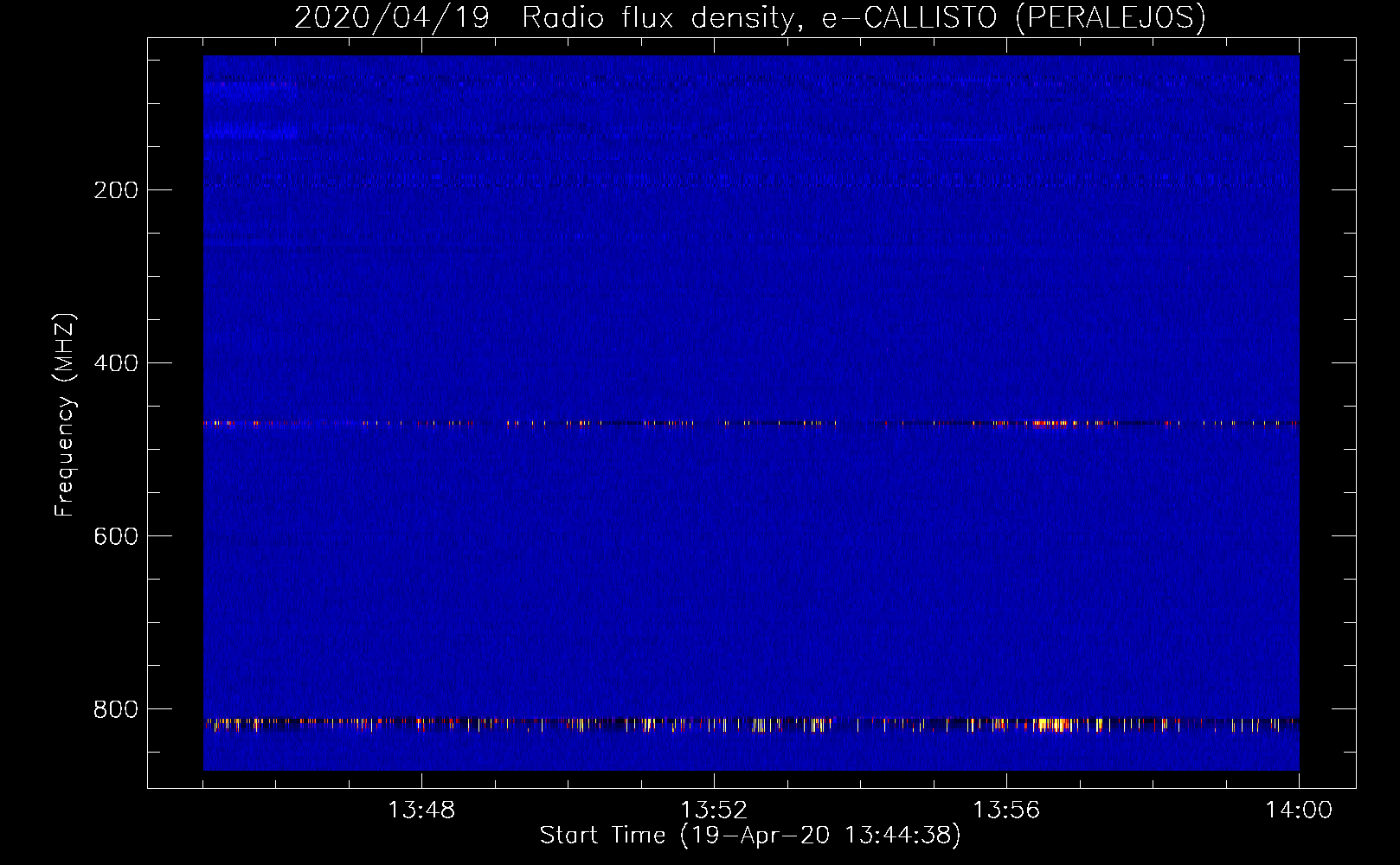
Task: Click the 'Frequency (MHZ)' y-axis label
Action: [65, 414]
